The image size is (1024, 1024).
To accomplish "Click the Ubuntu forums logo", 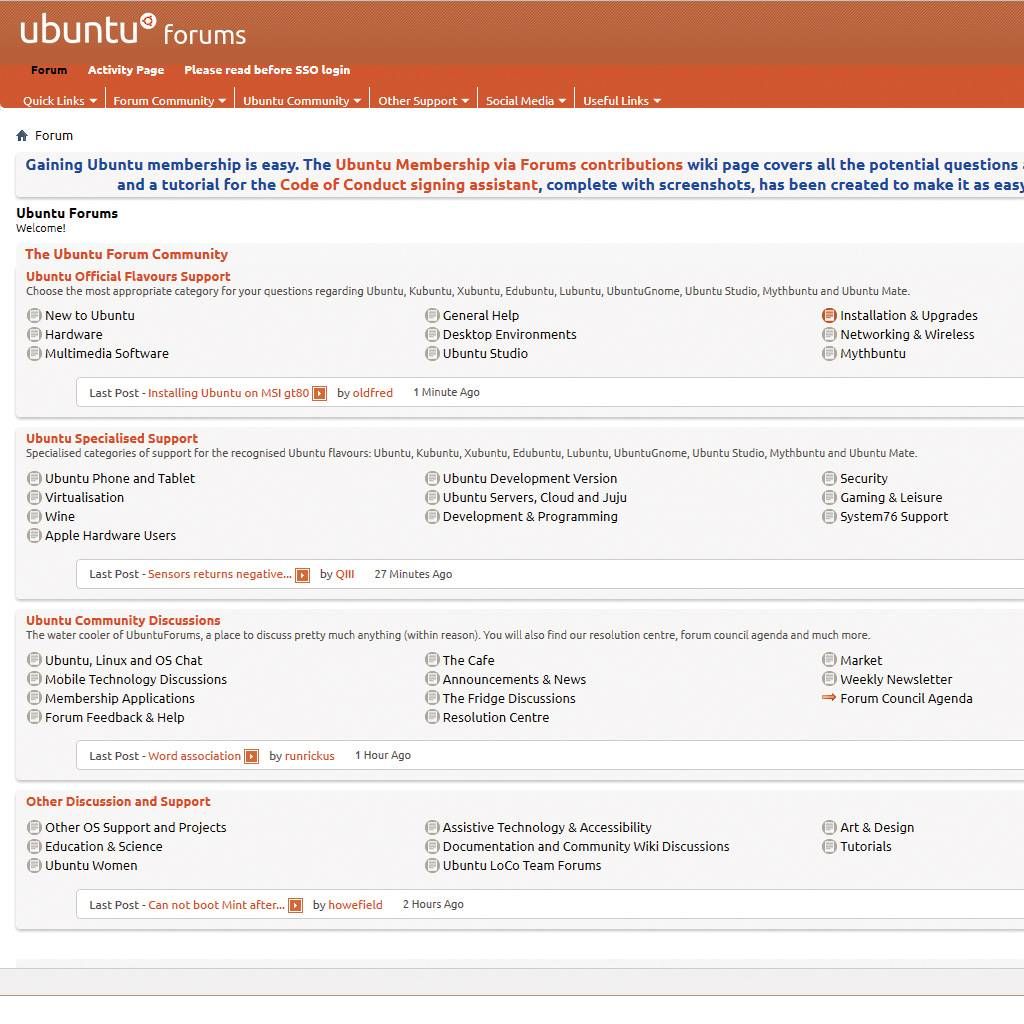I will click(x=133, y=31).
